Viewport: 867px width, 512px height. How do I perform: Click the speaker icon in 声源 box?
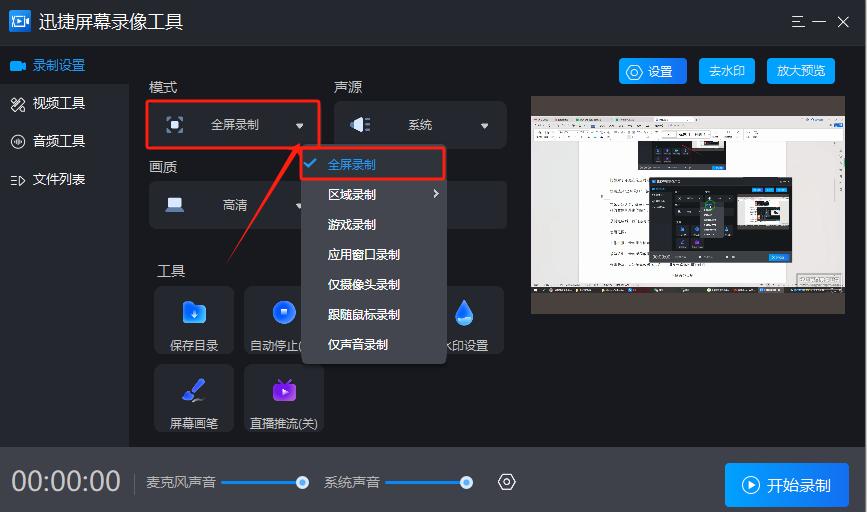click(361, 124)
